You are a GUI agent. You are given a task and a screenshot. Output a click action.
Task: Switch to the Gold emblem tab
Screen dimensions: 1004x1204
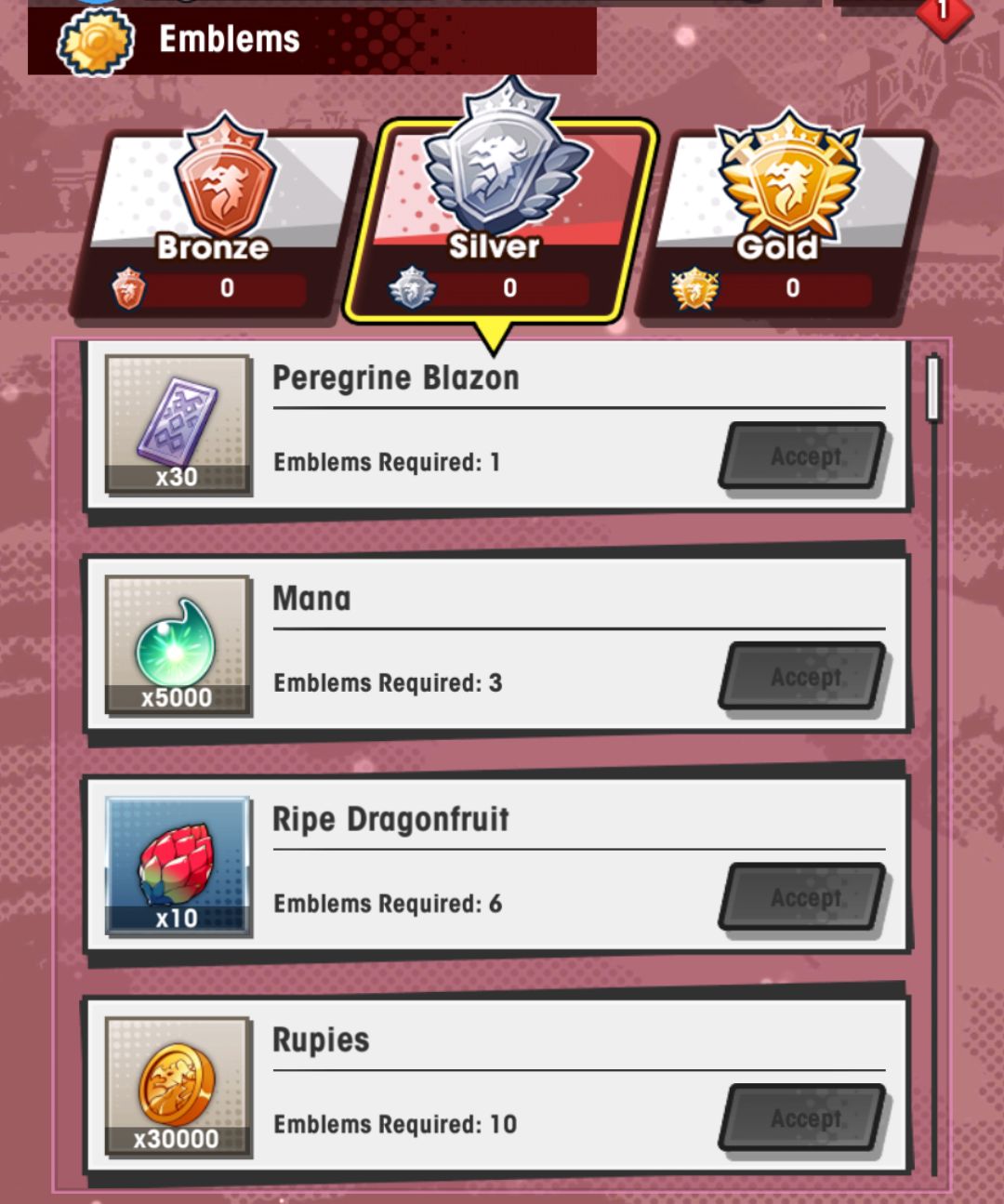click(x=786, y=225)
